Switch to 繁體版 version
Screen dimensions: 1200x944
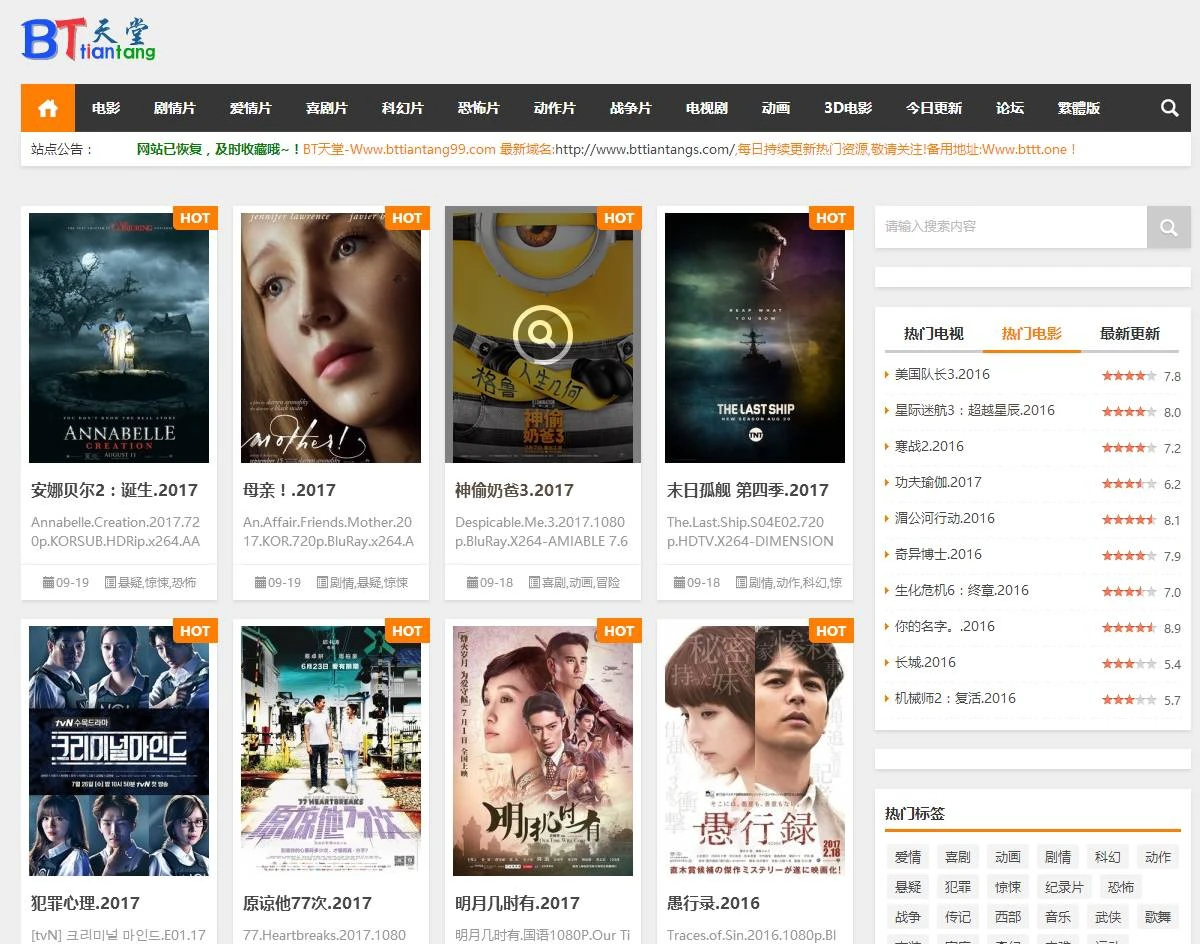(1079, 108)
